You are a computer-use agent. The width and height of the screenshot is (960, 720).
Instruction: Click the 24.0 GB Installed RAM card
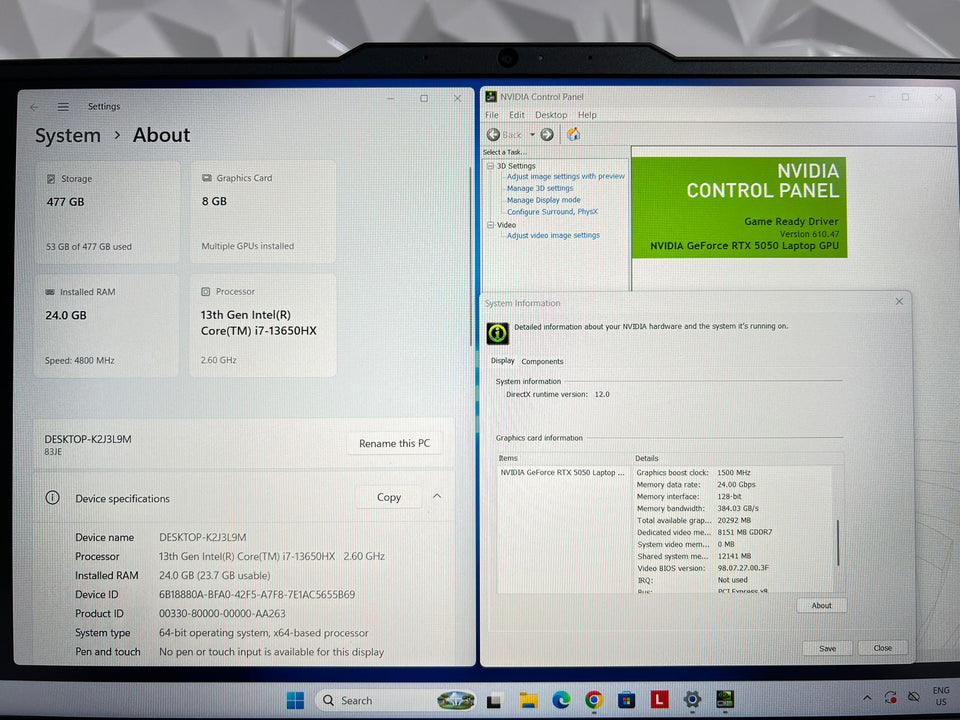coord(106,325)
